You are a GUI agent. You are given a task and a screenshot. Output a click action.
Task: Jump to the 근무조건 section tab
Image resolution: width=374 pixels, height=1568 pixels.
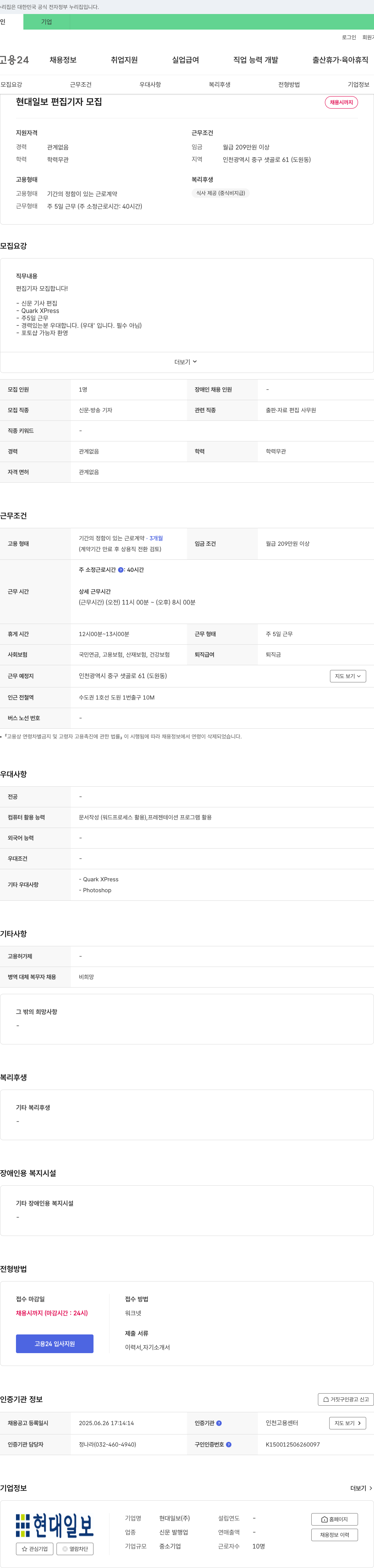pyautogui.click(x=80, y=84)
